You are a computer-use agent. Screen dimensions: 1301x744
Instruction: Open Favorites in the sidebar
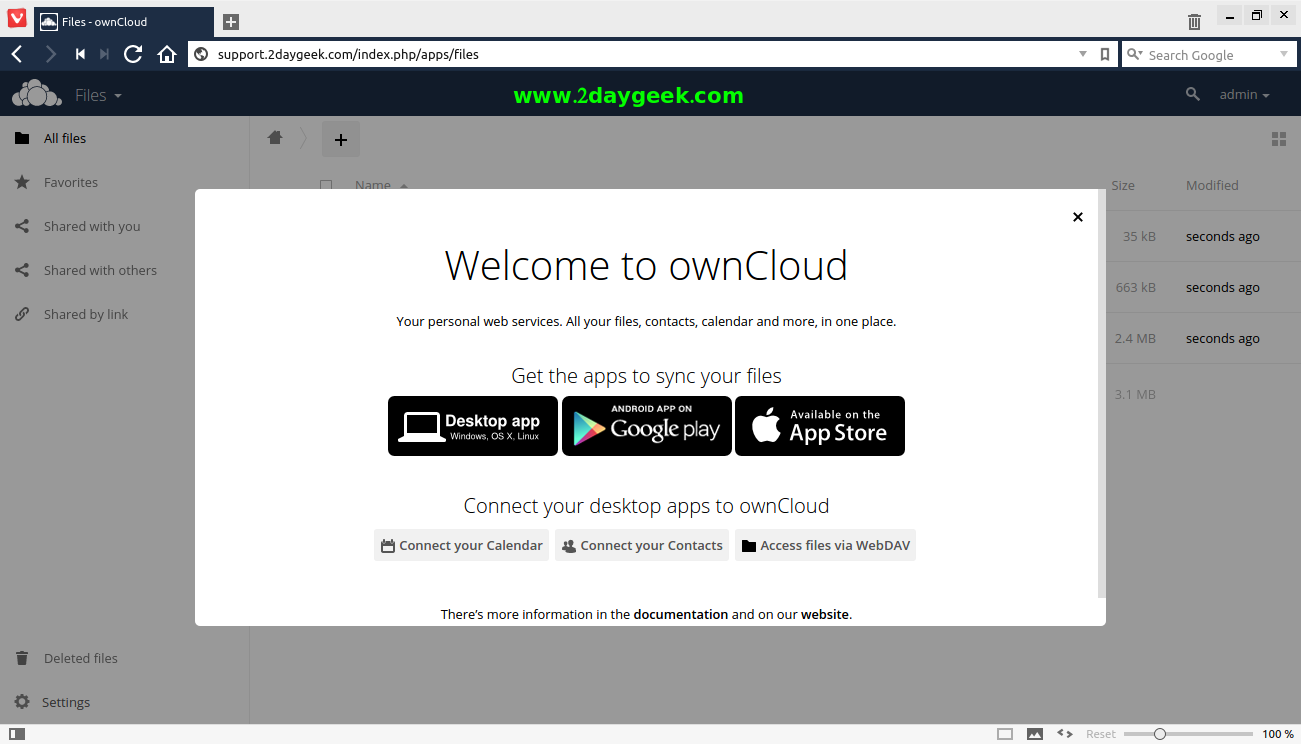[x=71, y=183]
